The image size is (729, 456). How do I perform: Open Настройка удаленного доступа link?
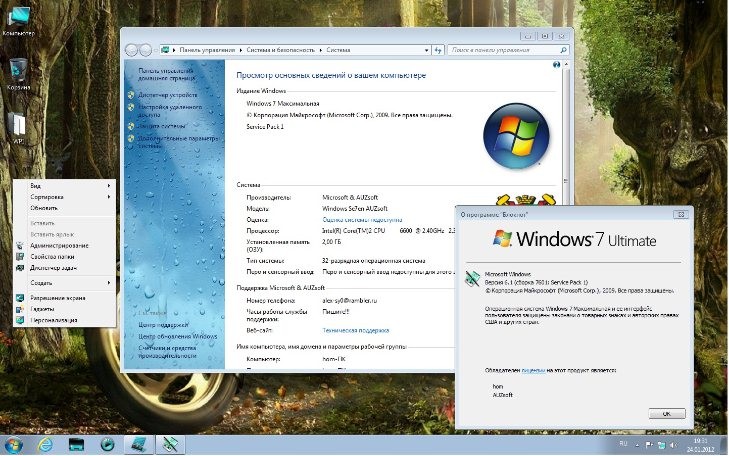(170, 111)
